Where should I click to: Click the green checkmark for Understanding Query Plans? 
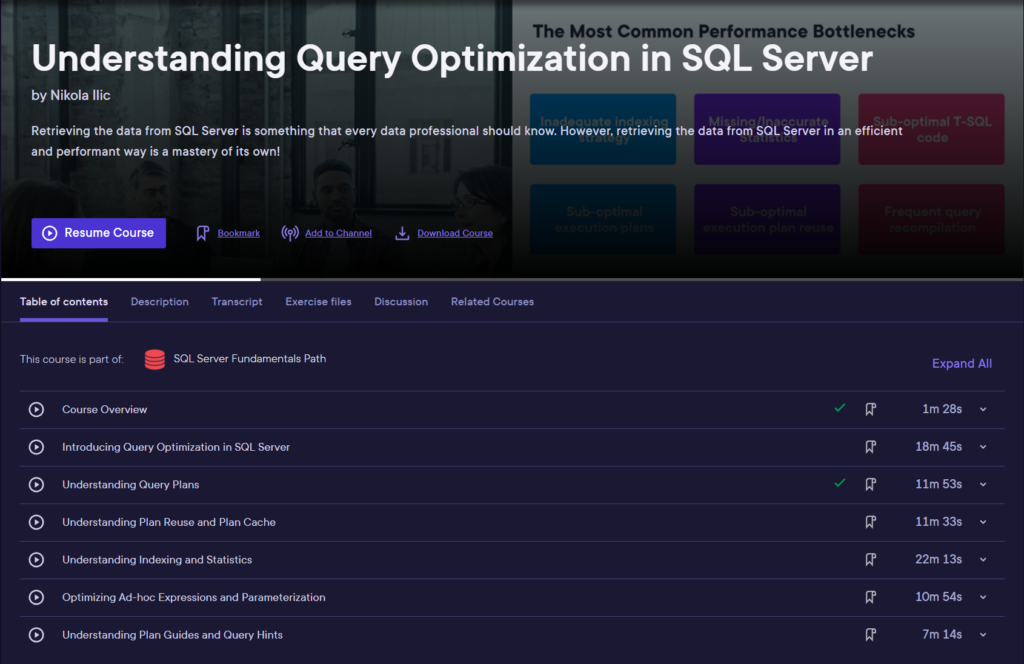click(840, 483)
